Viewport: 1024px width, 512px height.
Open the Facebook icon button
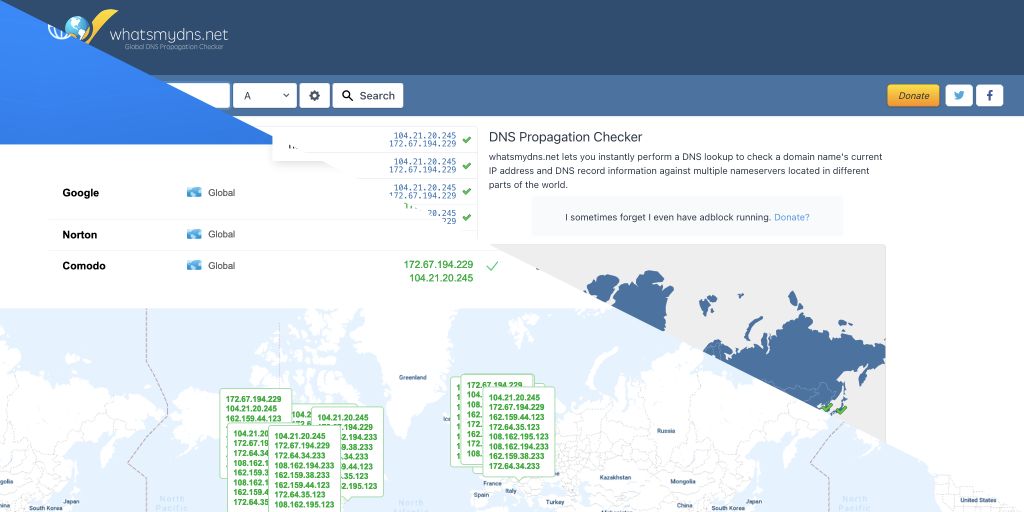pyautogui.click(x=989, y=95)
